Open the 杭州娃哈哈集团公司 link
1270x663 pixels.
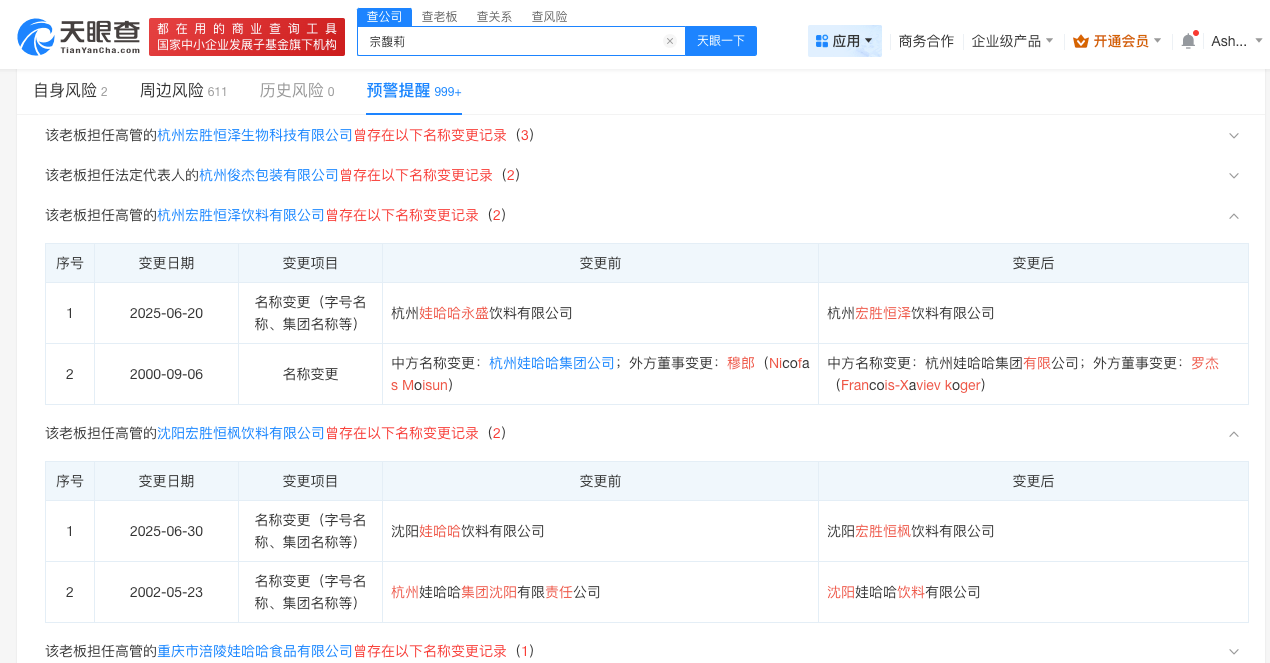(x=552, y=364)
